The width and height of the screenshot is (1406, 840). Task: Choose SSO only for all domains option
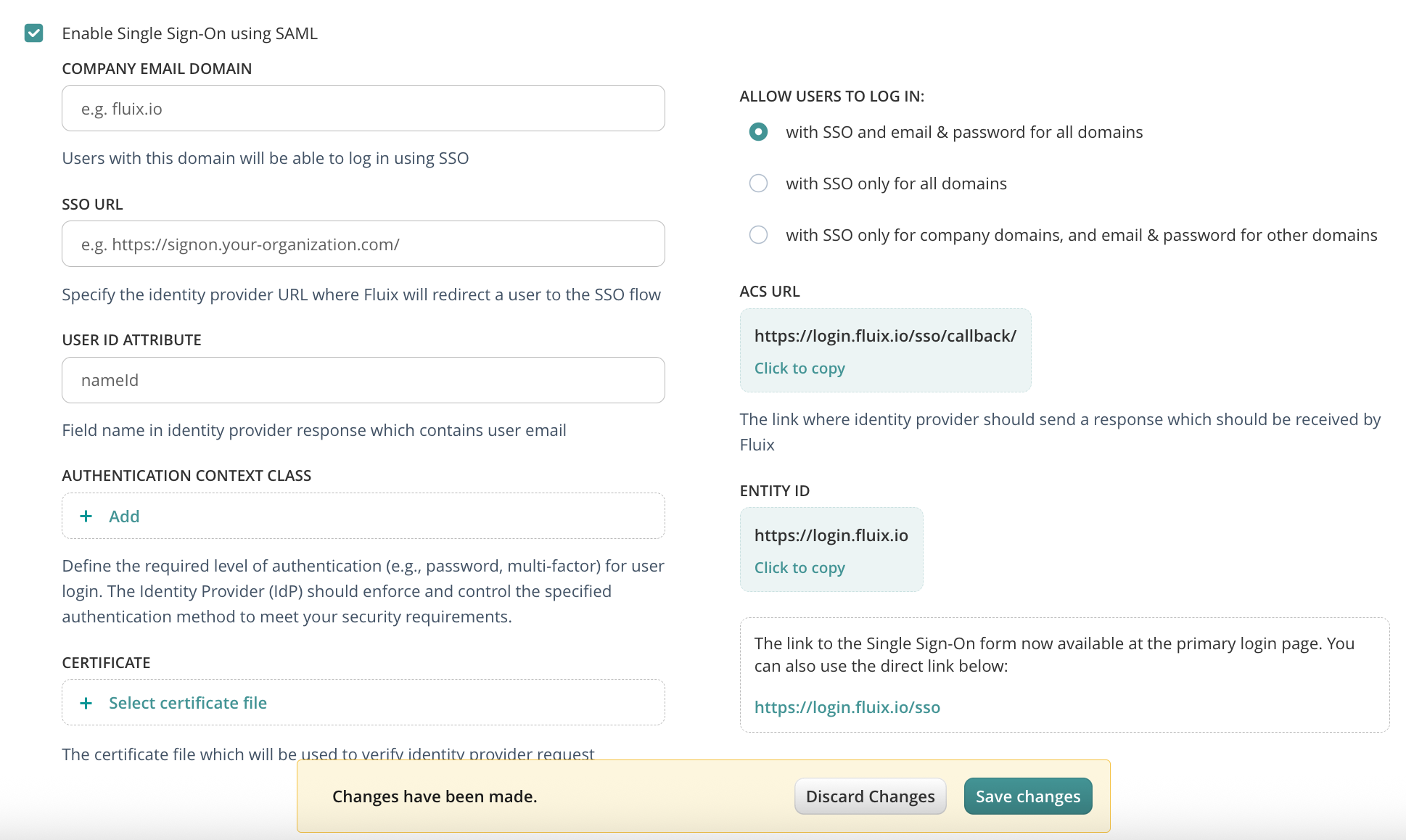click(758, 184)
